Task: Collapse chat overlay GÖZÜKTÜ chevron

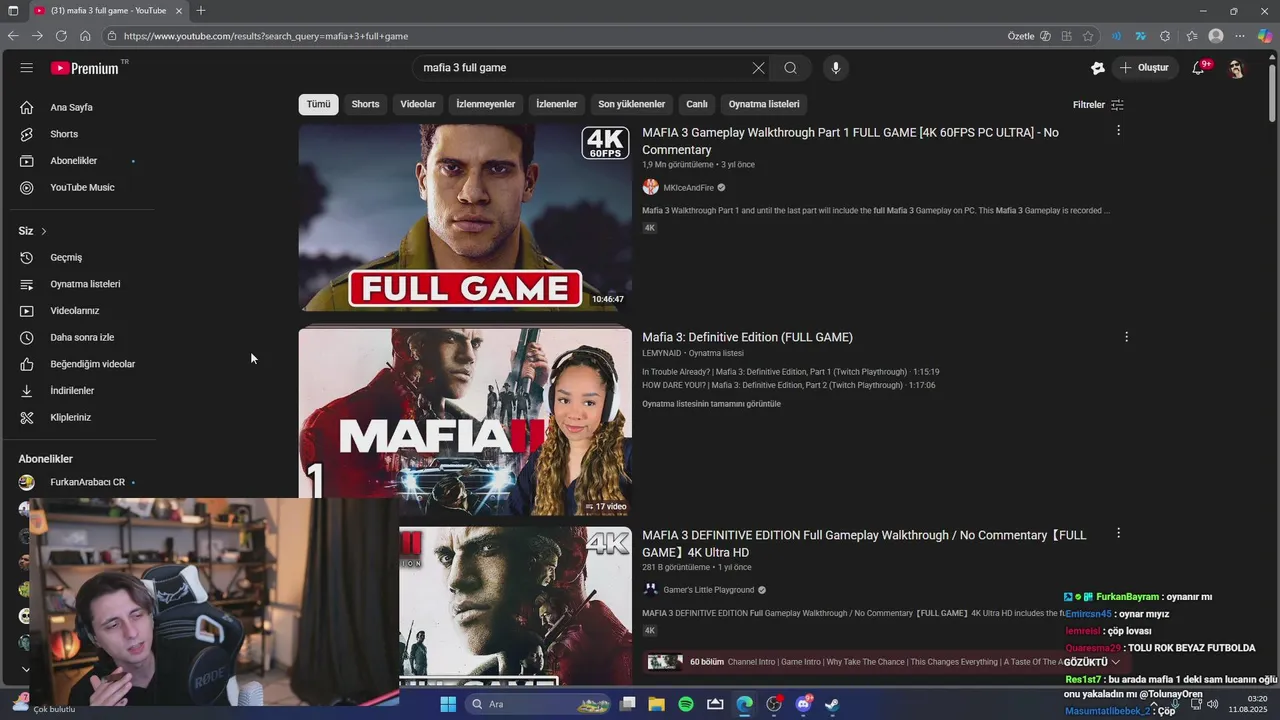Action: [1116, 662]
